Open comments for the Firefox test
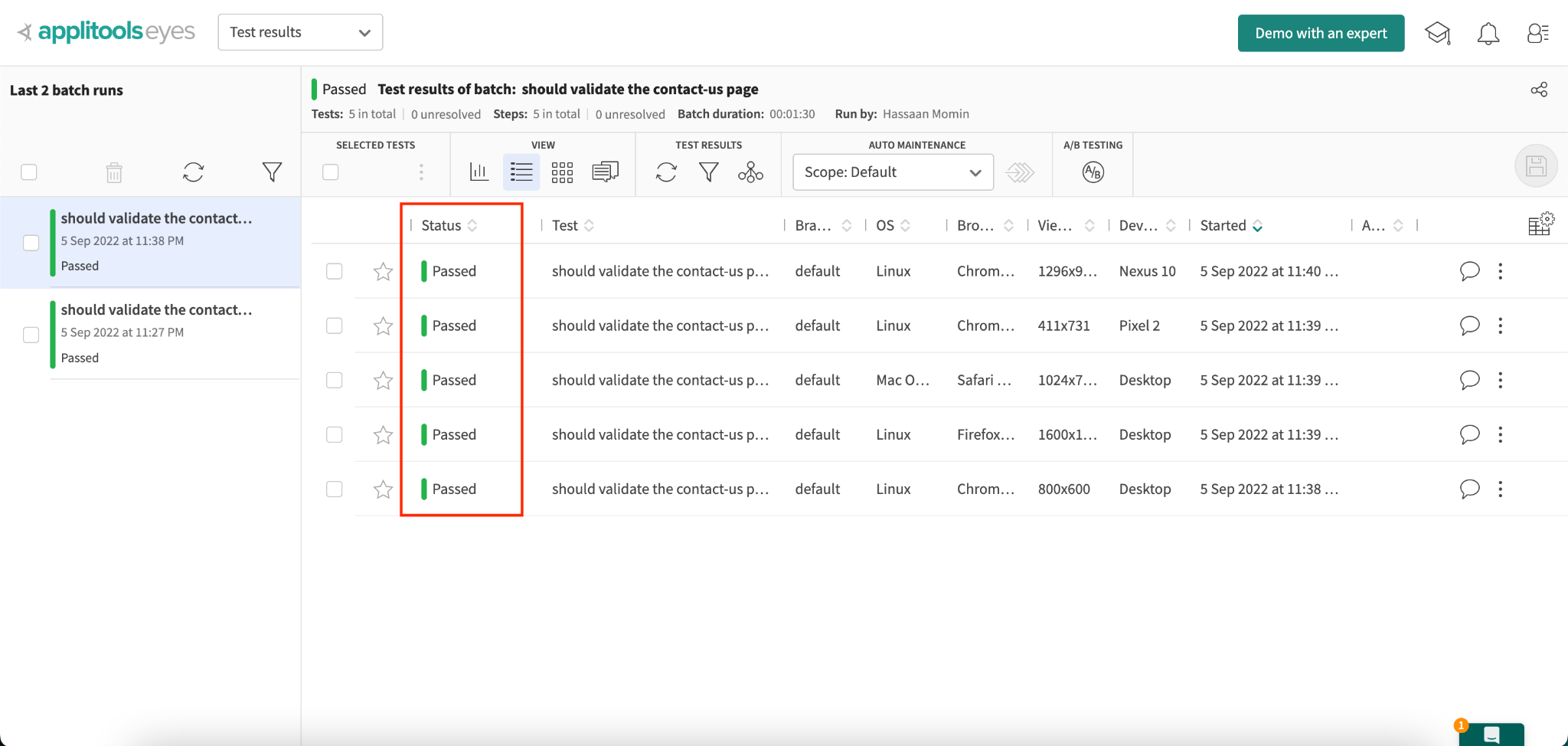Screen dimensions: 1568x746 pyautogui.click(x=1469, y=434)
